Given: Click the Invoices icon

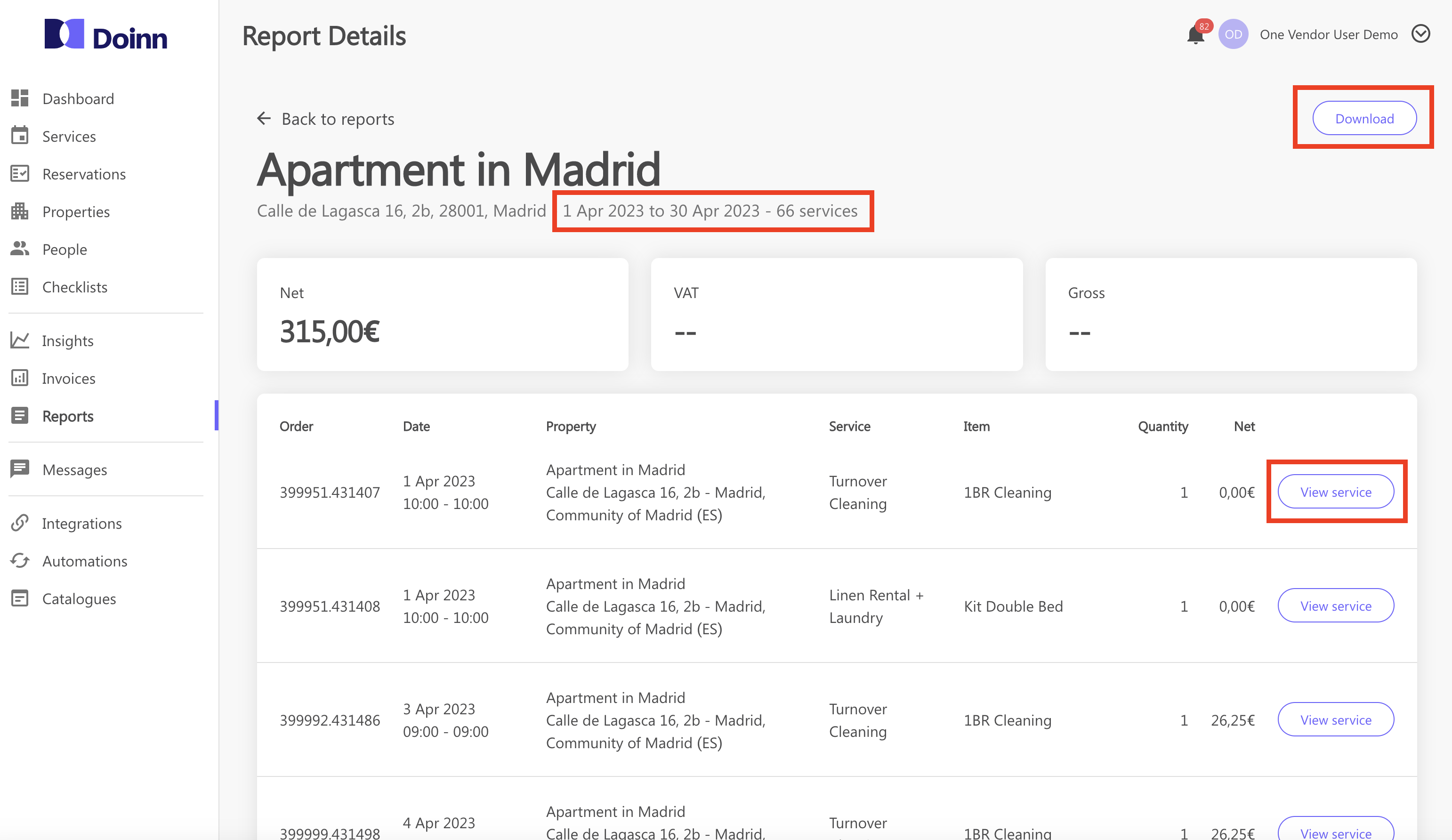Looking at the screenshot, I should tap(20, 378).
